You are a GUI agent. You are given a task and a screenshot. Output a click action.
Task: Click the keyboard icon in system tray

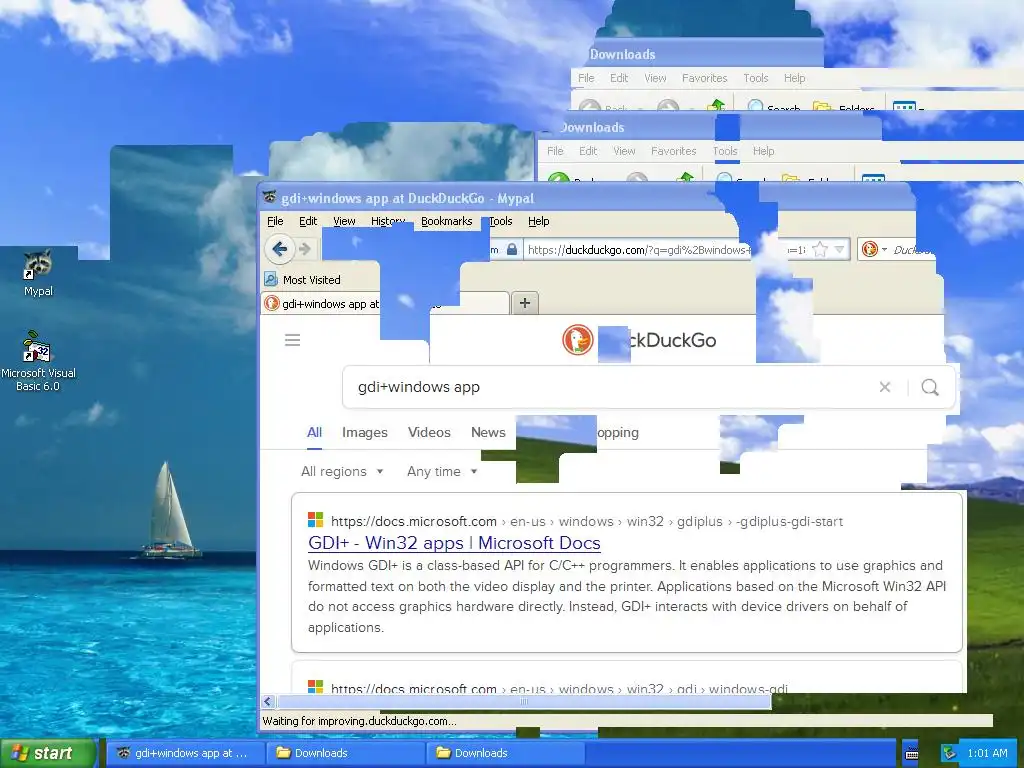912,754
